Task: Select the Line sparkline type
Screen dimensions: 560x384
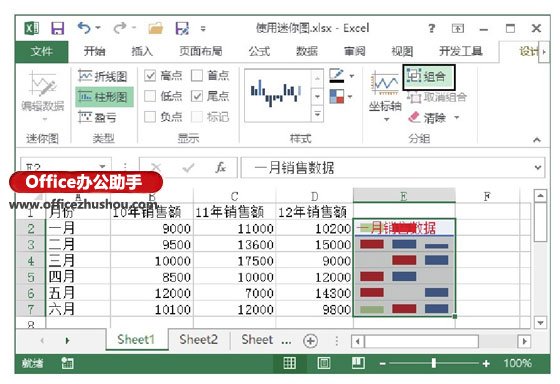Action: click(103, 76)
